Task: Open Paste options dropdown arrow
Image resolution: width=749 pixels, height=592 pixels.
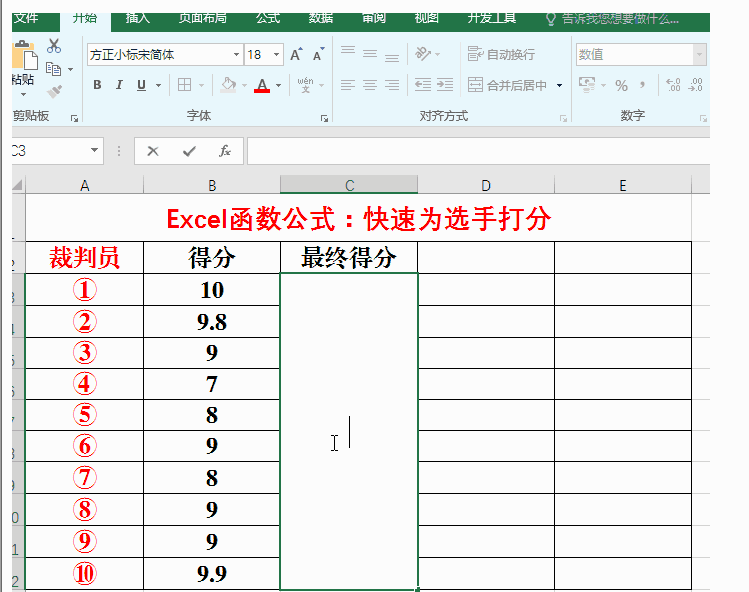Action: pos(23,94)
